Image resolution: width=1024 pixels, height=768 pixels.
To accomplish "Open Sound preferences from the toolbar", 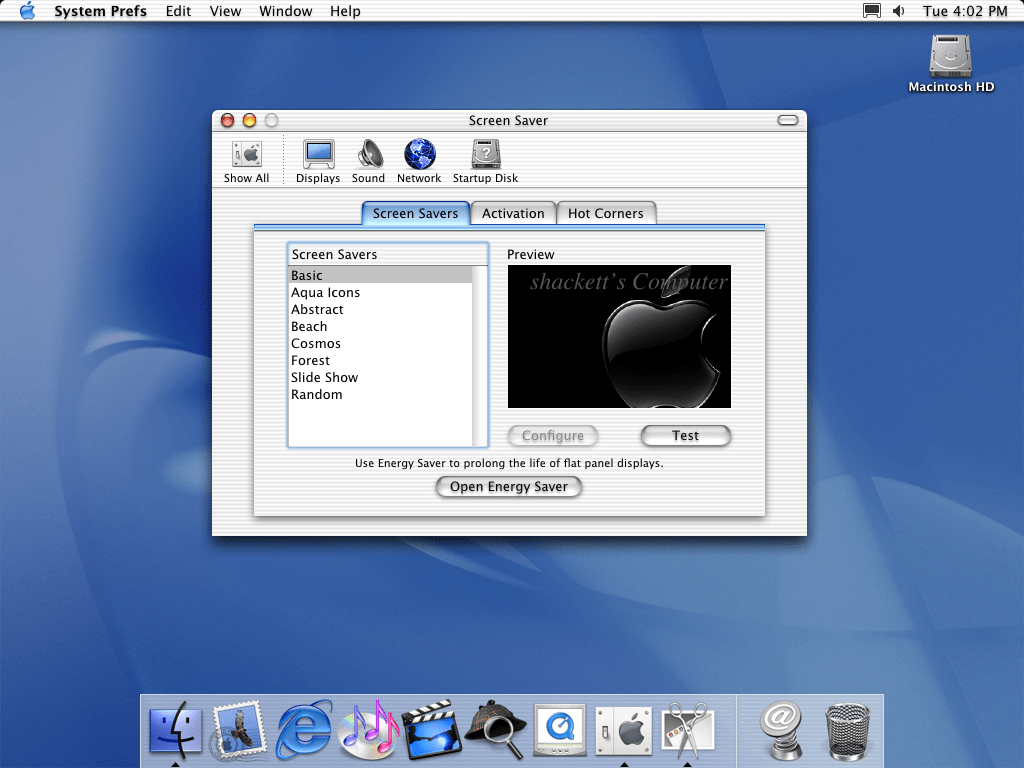I will tap(368, 159).
